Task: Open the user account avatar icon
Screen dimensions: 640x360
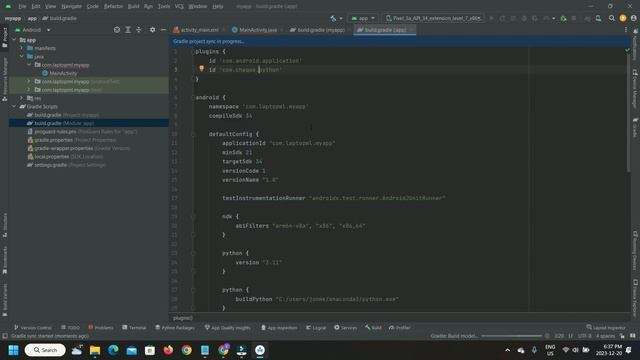Action: pos(633,18)
